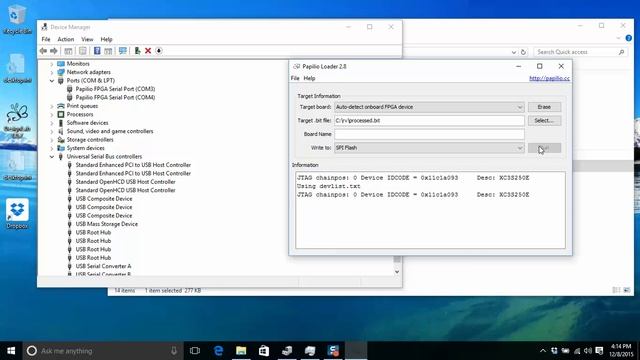This screenshot has width=640, height=360.
Task: Open the Dropbox desktop shortcut
Action: coord(17,214)
